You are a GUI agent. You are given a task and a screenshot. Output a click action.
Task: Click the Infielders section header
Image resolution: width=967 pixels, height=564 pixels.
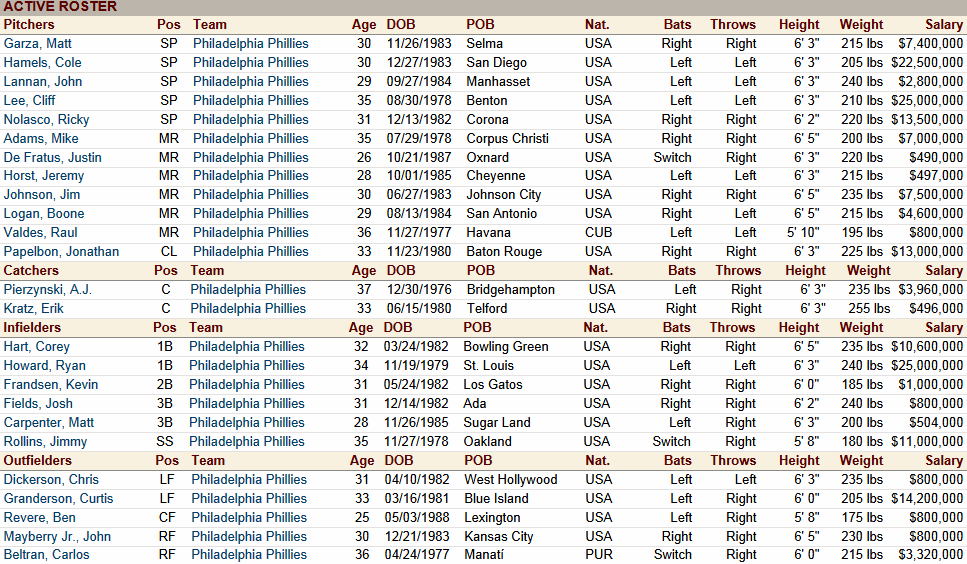tap(32, 328)
